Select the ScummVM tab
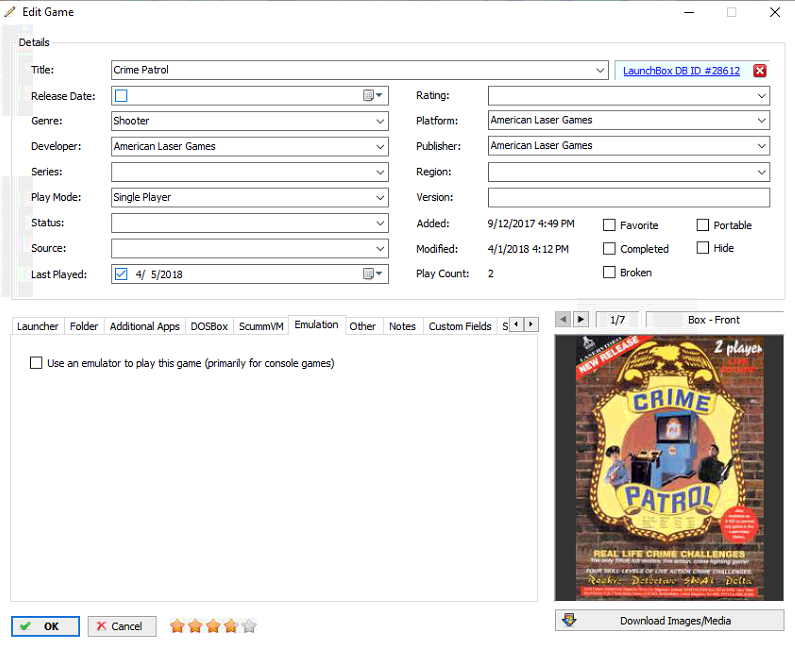 (261, 326)
